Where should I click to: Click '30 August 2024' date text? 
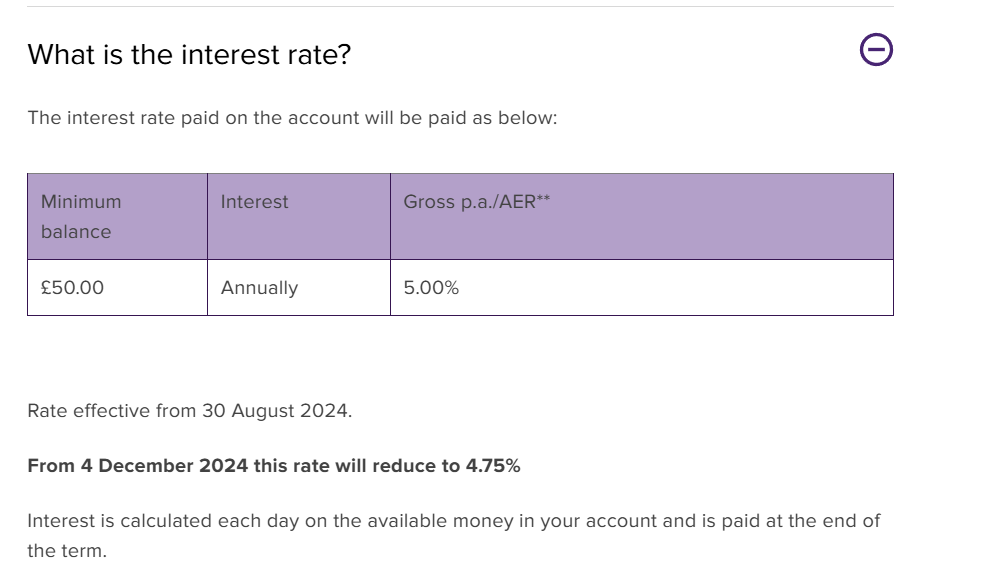point(275,411)
